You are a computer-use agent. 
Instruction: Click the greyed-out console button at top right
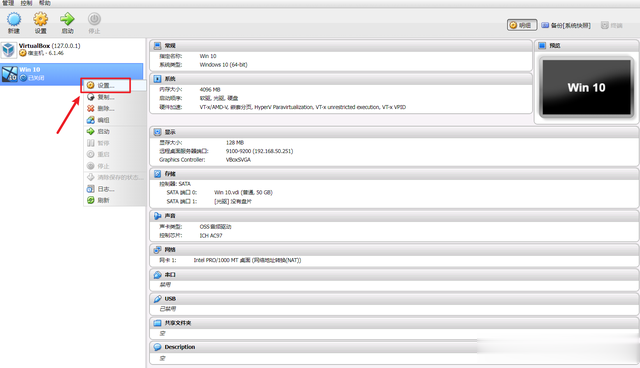click(x=611, y=25)
